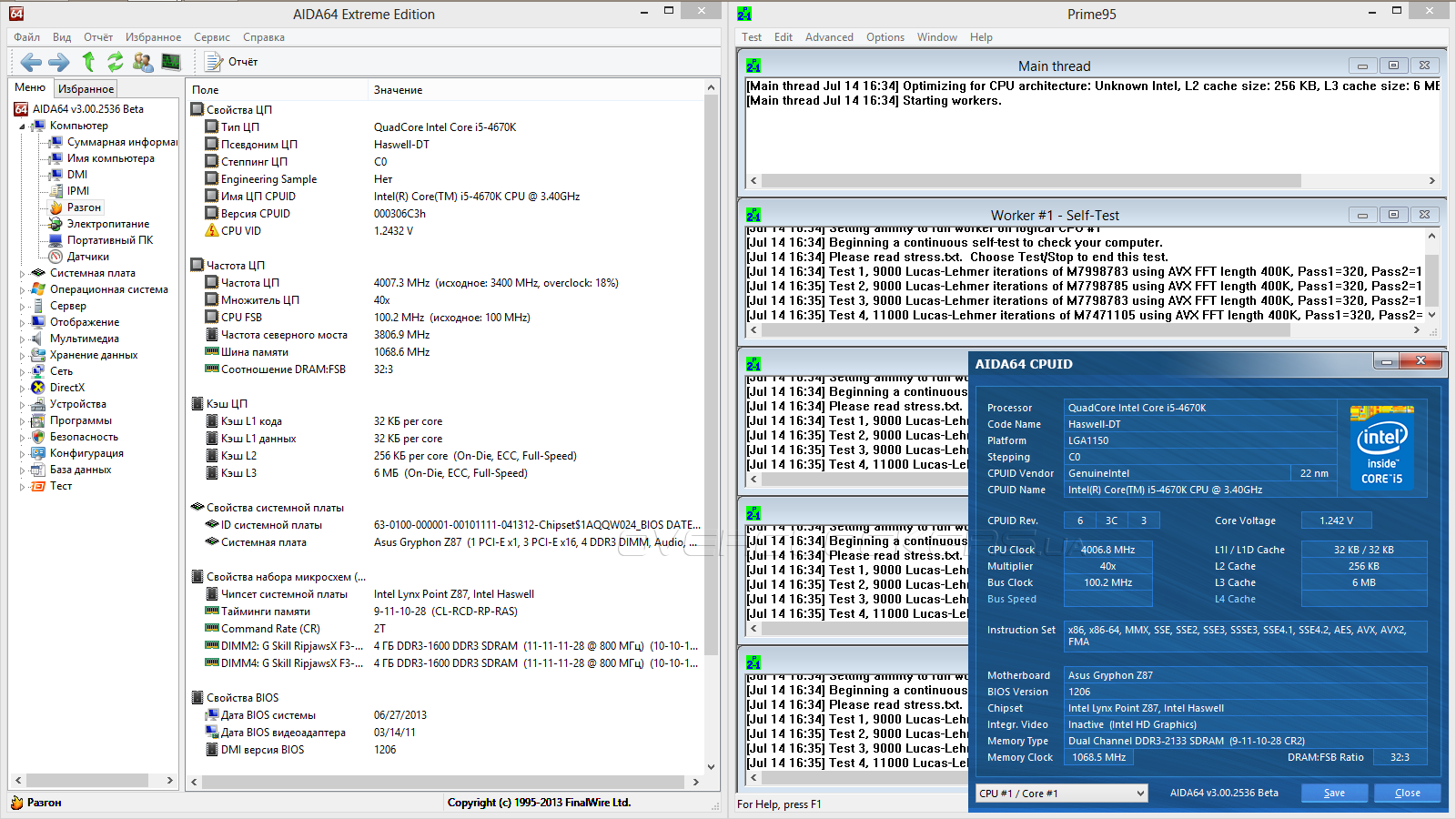
Task: Click the Отчёт report icon in toolbar
Action: (232, 62)
